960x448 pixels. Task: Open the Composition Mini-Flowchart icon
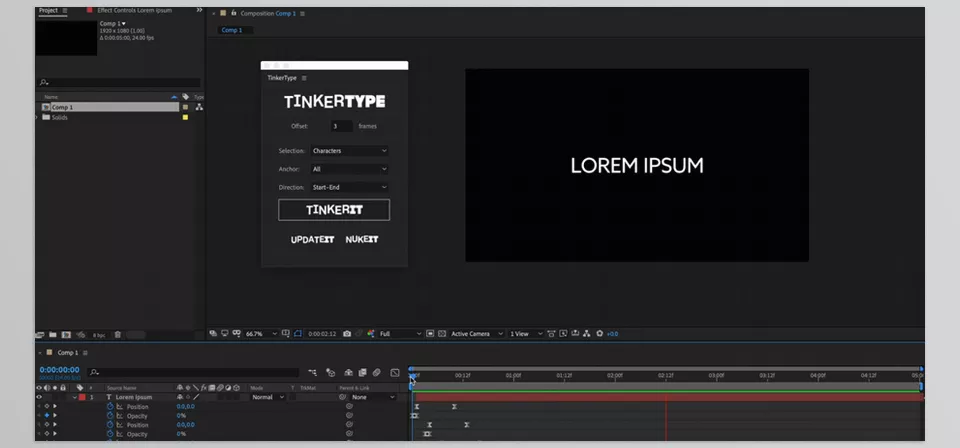pos(313,372)
